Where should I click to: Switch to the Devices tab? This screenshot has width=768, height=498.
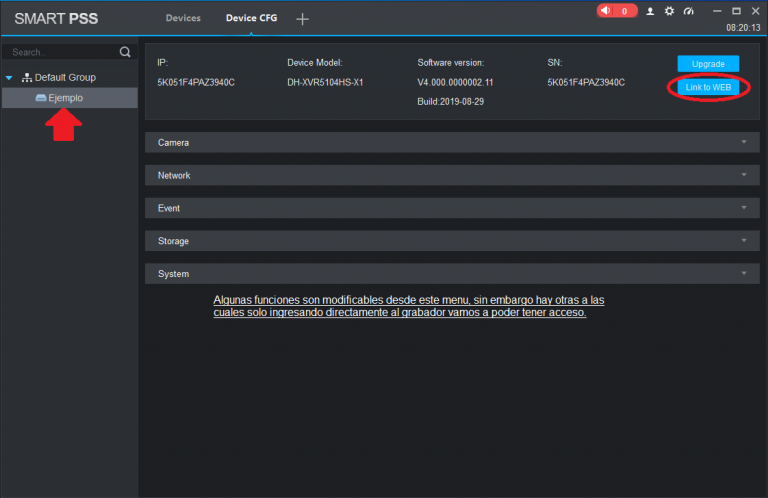pyautogui.click(x=183, y=18)
